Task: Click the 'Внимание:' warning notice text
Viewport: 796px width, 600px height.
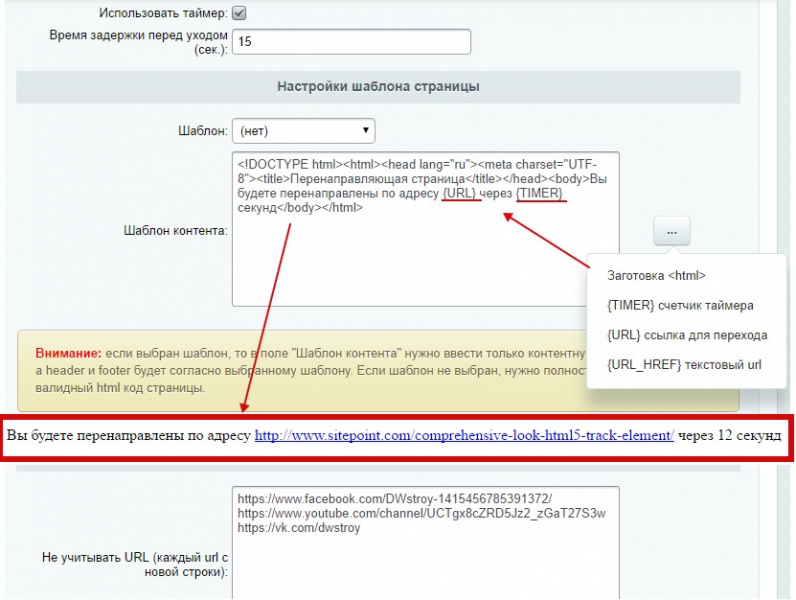Action: 66,353
